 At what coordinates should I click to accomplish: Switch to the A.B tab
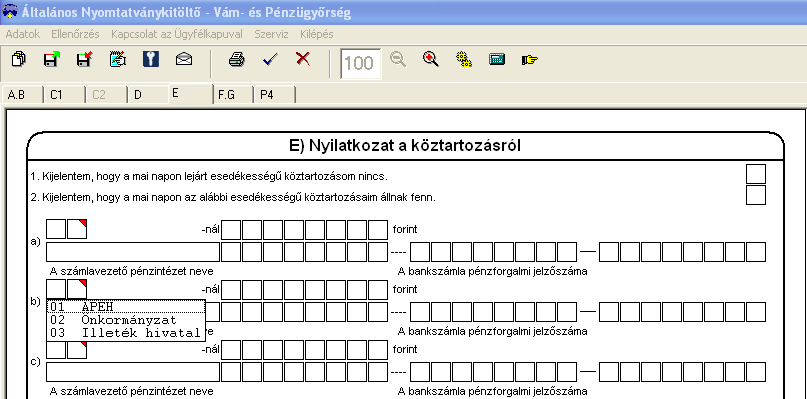(x=22, y=95)
